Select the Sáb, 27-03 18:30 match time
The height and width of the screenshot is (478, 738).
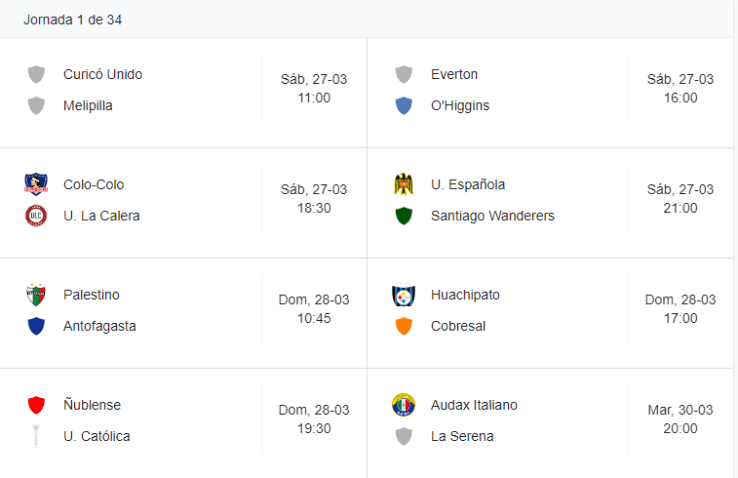314,199
